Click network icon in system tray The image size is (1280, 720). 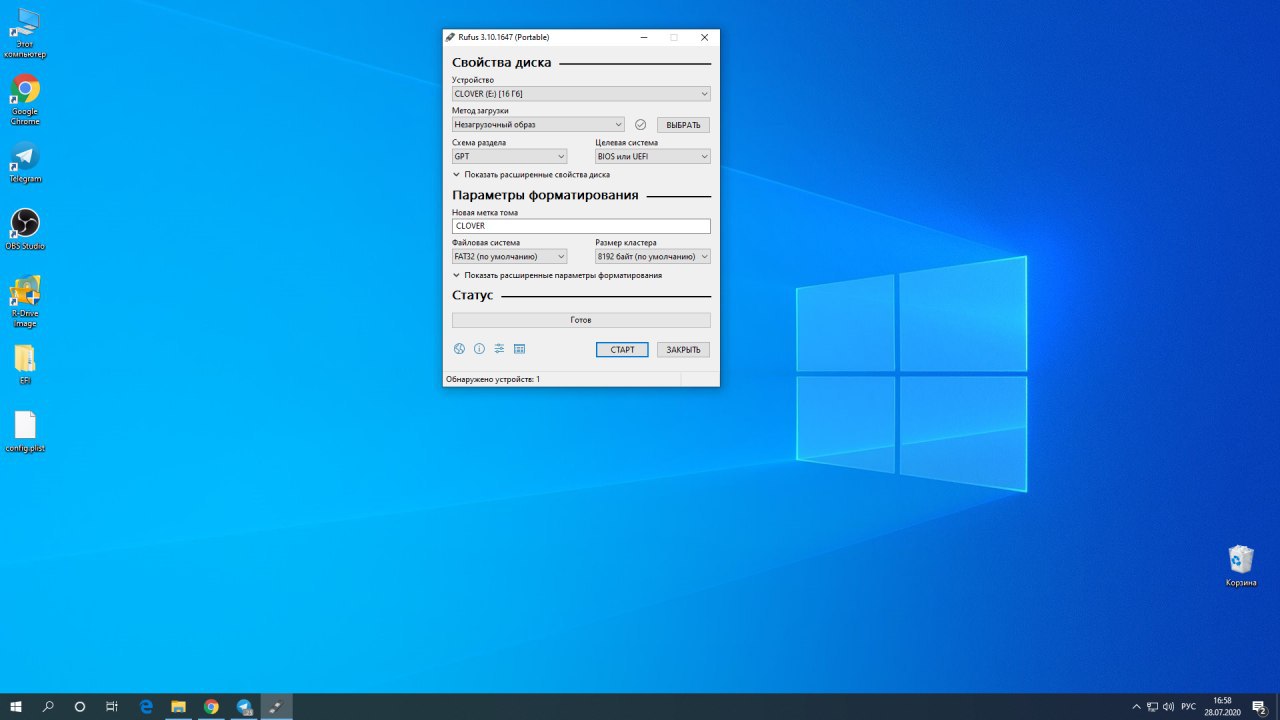click(1152, 706)
